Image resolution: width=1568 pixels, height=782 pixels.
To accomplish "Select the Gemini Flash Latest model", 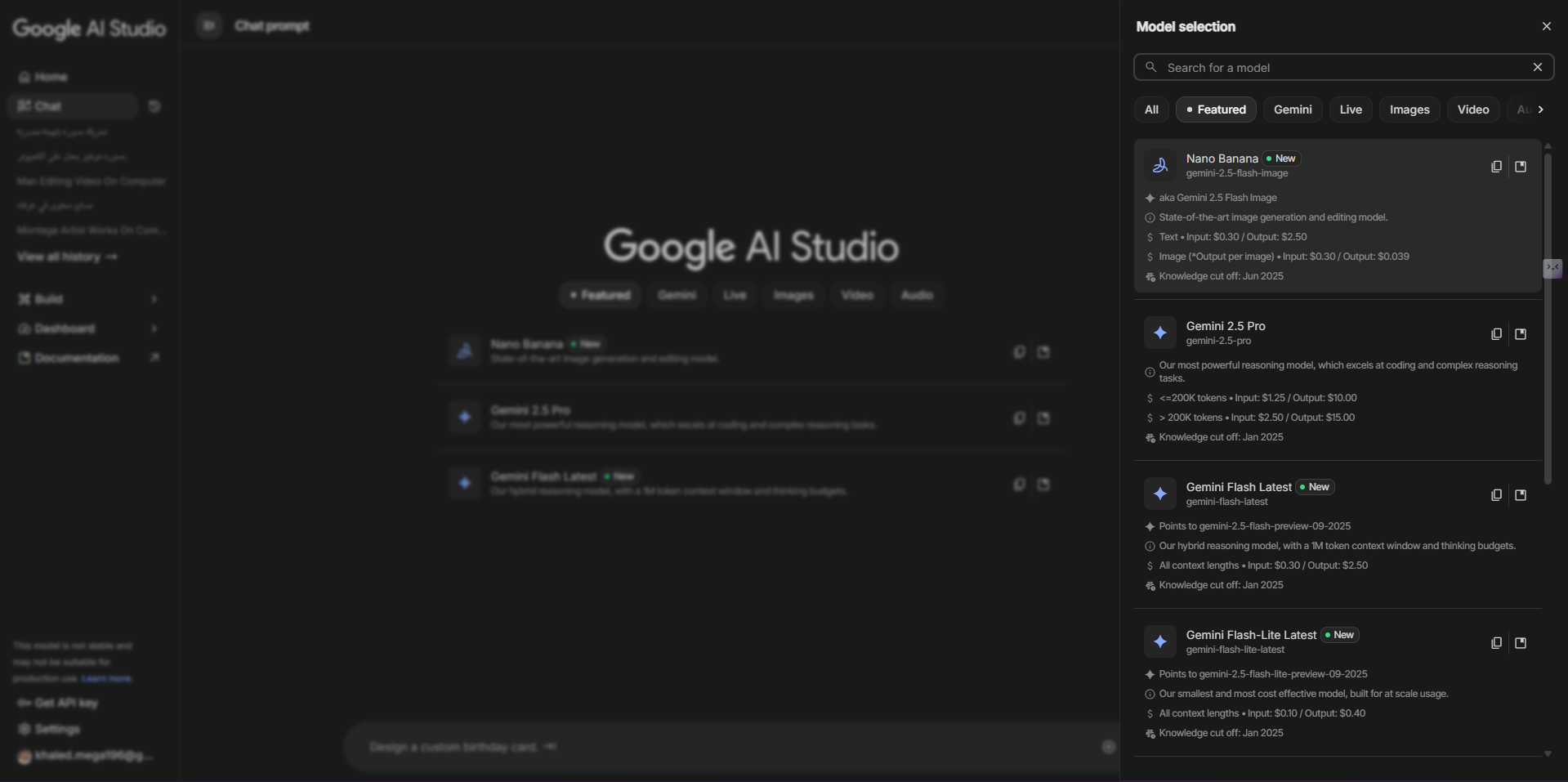I will tap(1238, 488).
